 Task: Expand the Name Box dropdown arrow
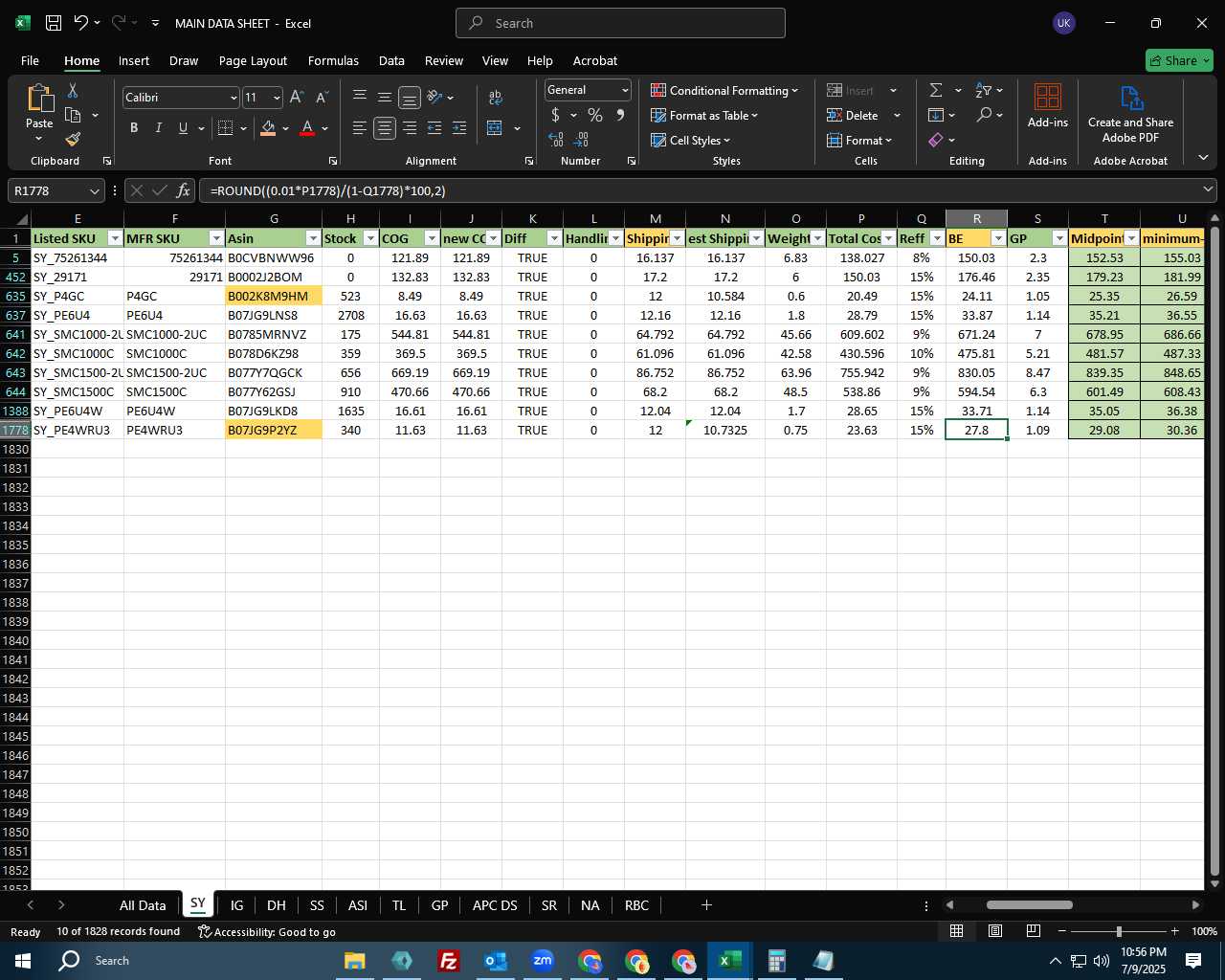pos(94,190)
